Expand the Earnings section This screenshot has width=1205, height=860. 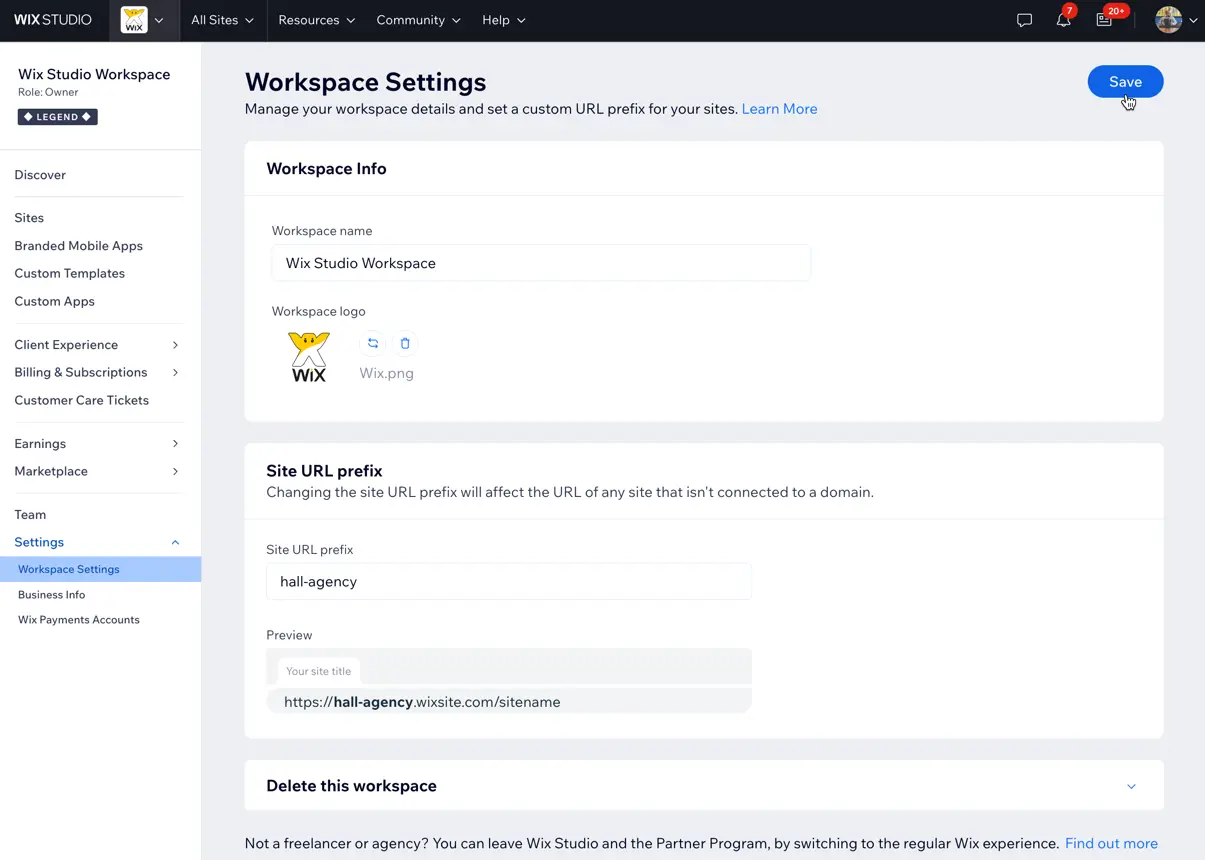pyautogui.click(x=98, y=444)
